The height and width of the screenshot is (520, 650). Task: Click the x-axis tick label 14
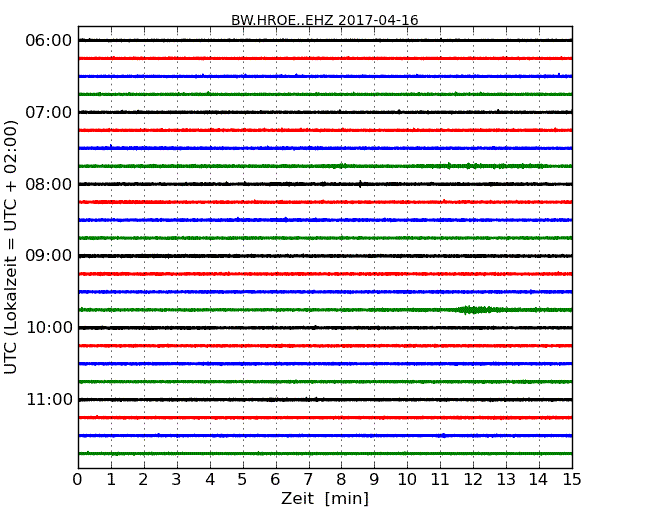tap(538, 480)
